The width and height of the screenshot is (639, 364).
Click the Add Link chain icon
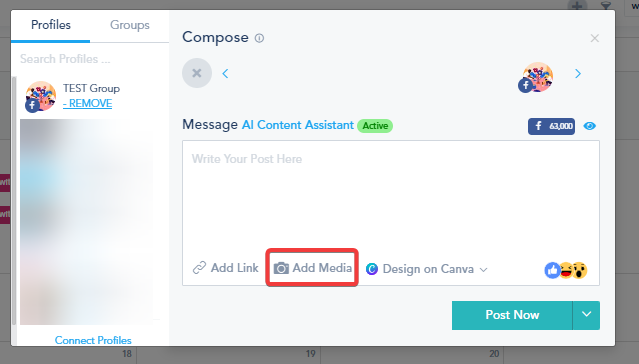click(199, 268)
